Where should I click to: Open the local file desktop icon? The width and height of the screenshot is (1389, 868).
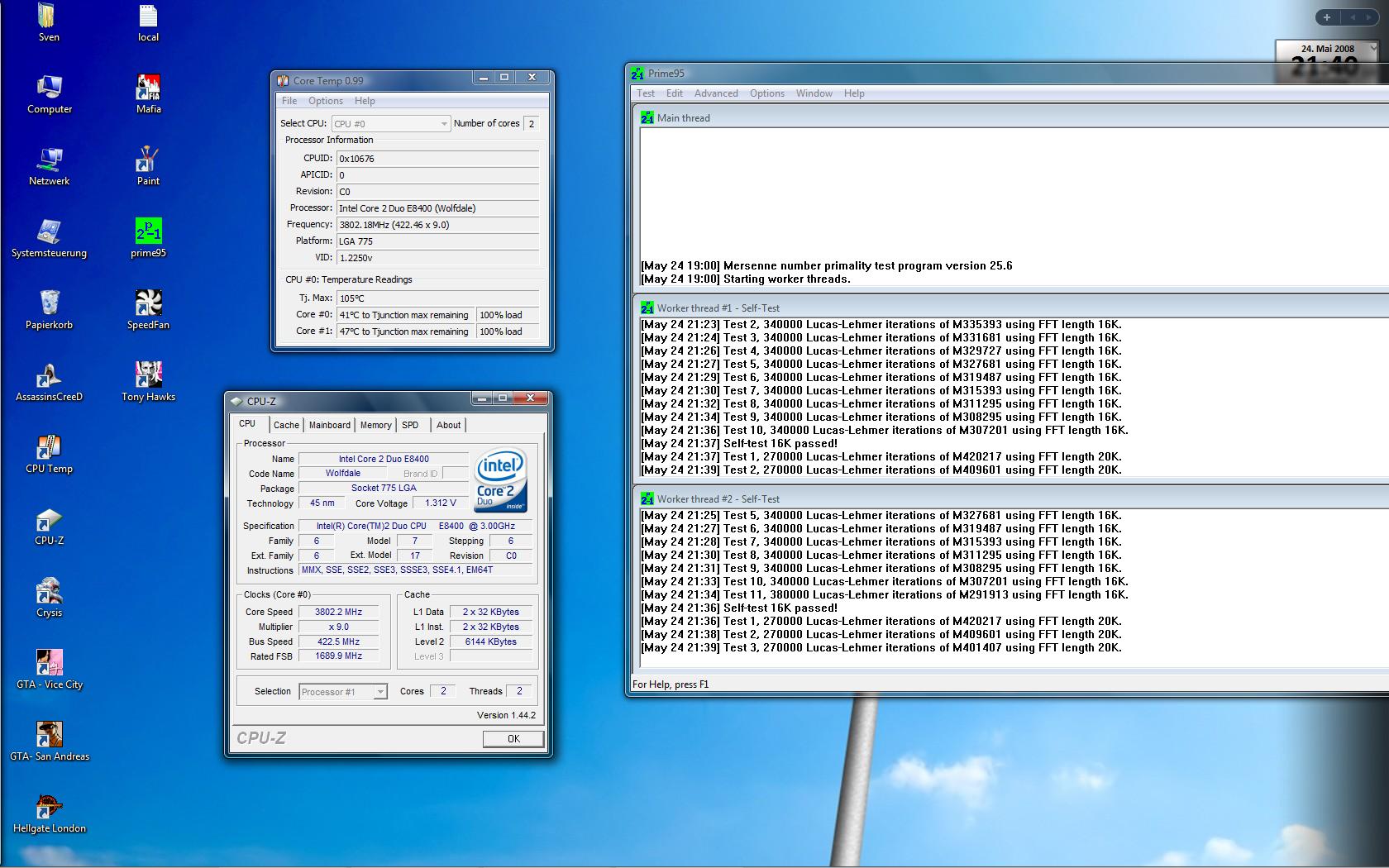coord(148,23)
